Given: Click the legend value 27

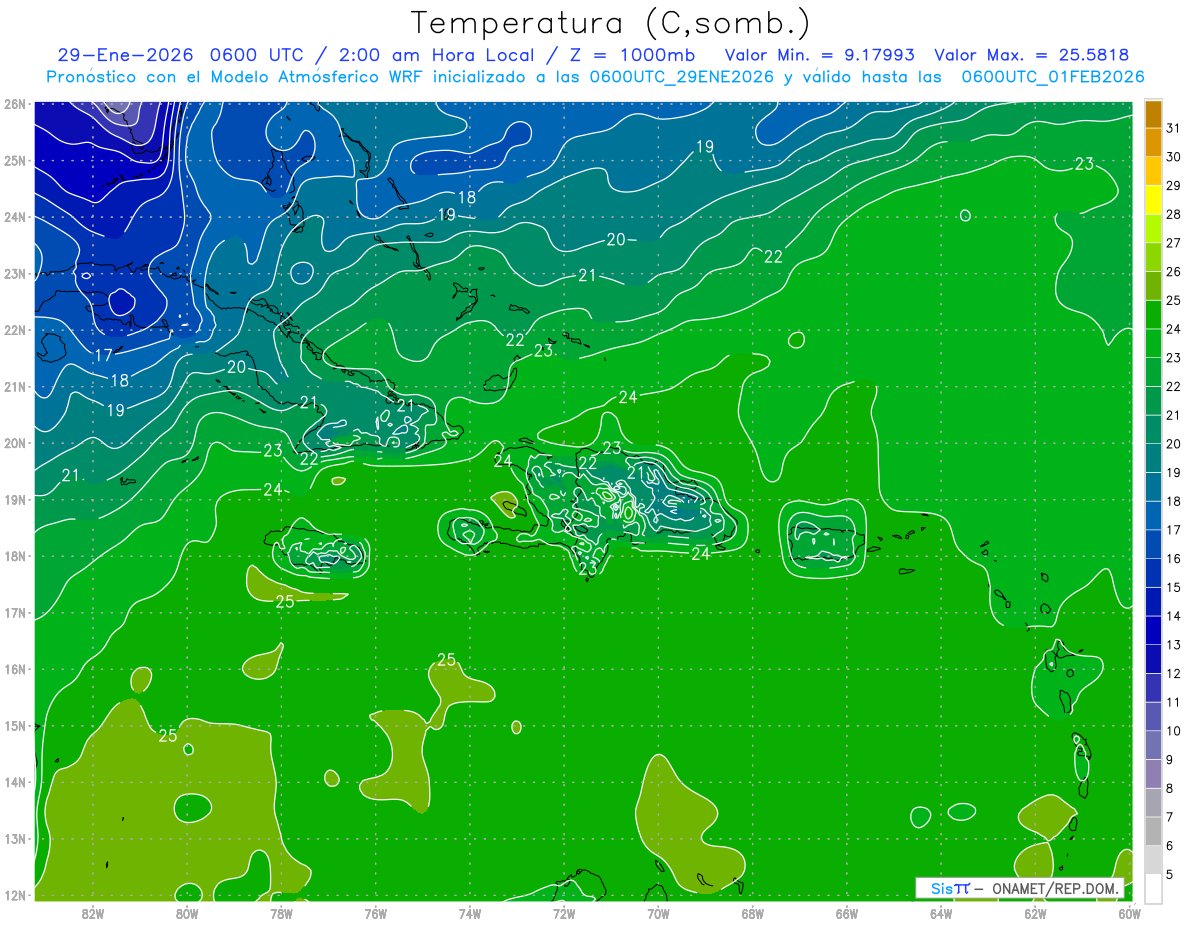Looking at the screenshot, I should (x=1174, y=243).
